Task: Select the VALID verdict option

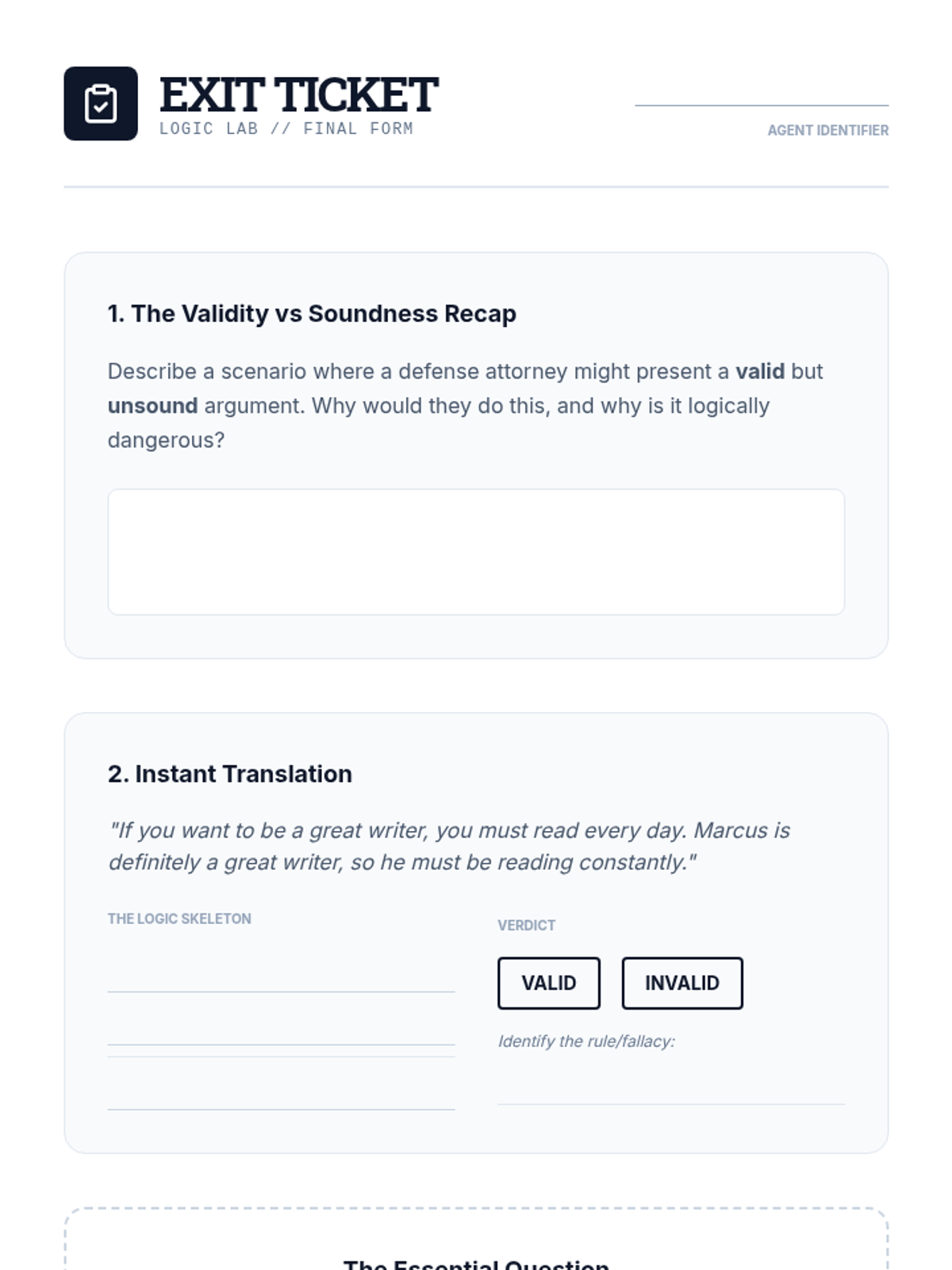Action: click(549, 983)
